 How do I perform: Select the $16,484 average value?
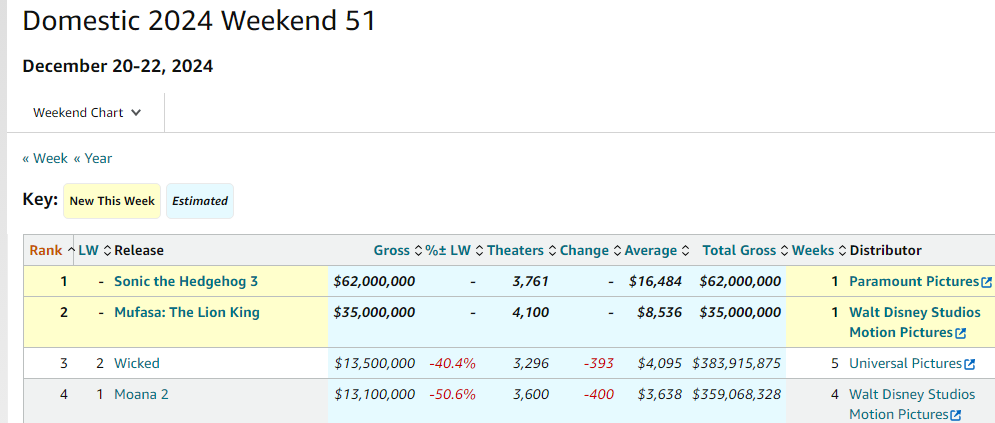(656, 282)
